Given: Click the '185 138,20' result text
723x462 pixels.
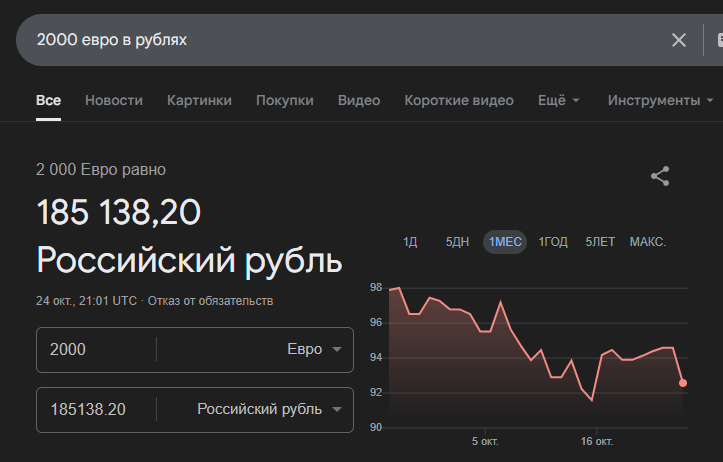Looking at the screenshot, I should pos(119,213).
